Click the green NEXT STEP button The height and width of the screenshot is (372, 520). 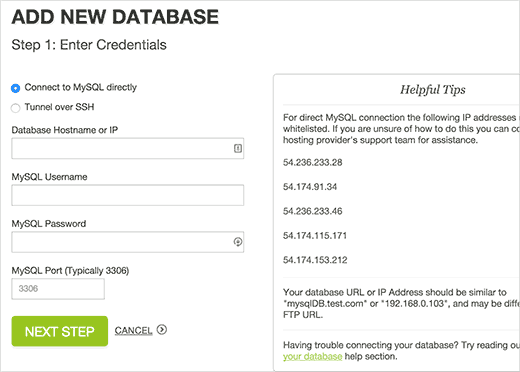60,331
